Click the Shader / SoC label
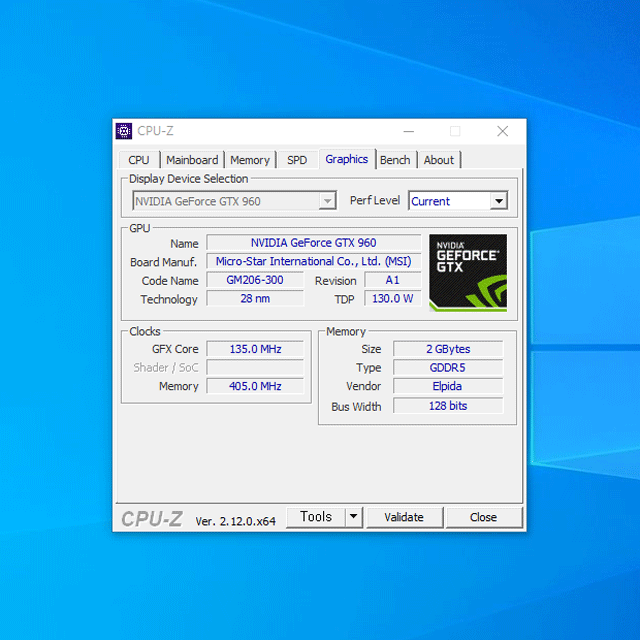 [166, 368]
